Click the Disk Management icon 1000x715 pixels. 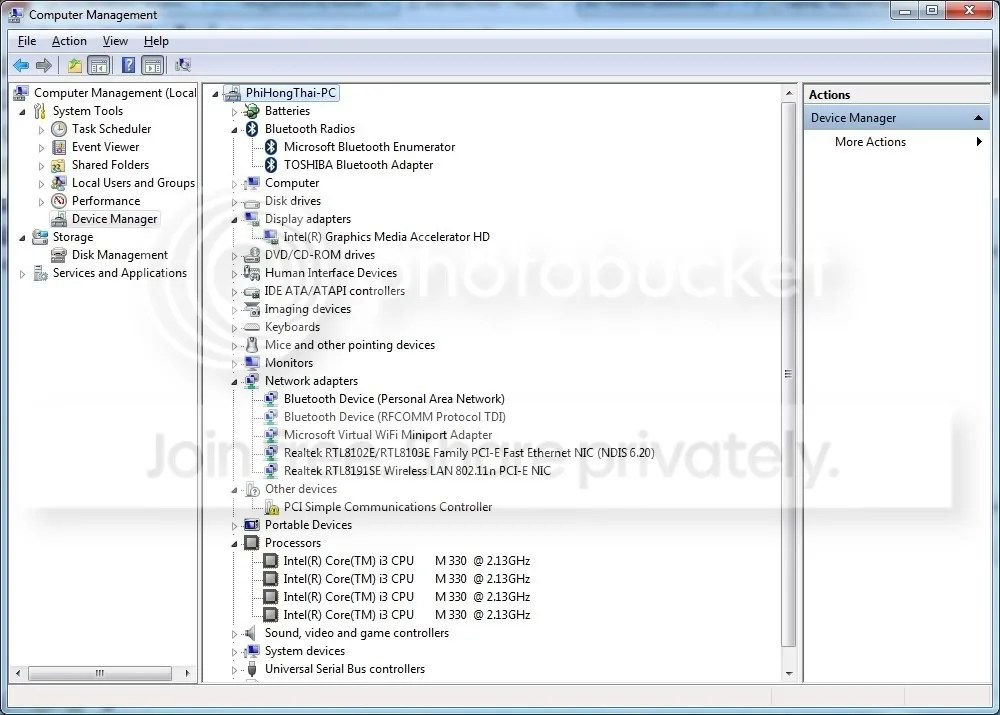59,255
